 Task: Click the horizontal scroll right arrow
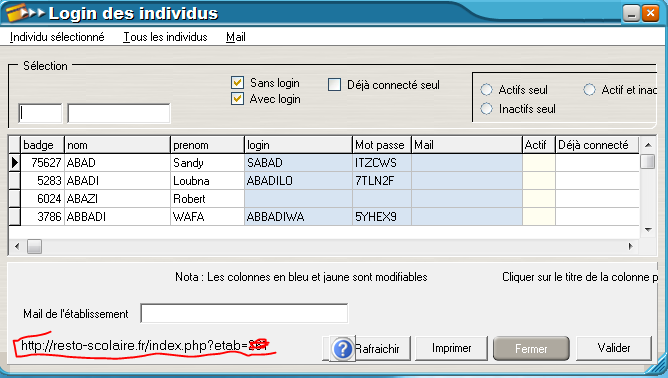coord(631,246)
